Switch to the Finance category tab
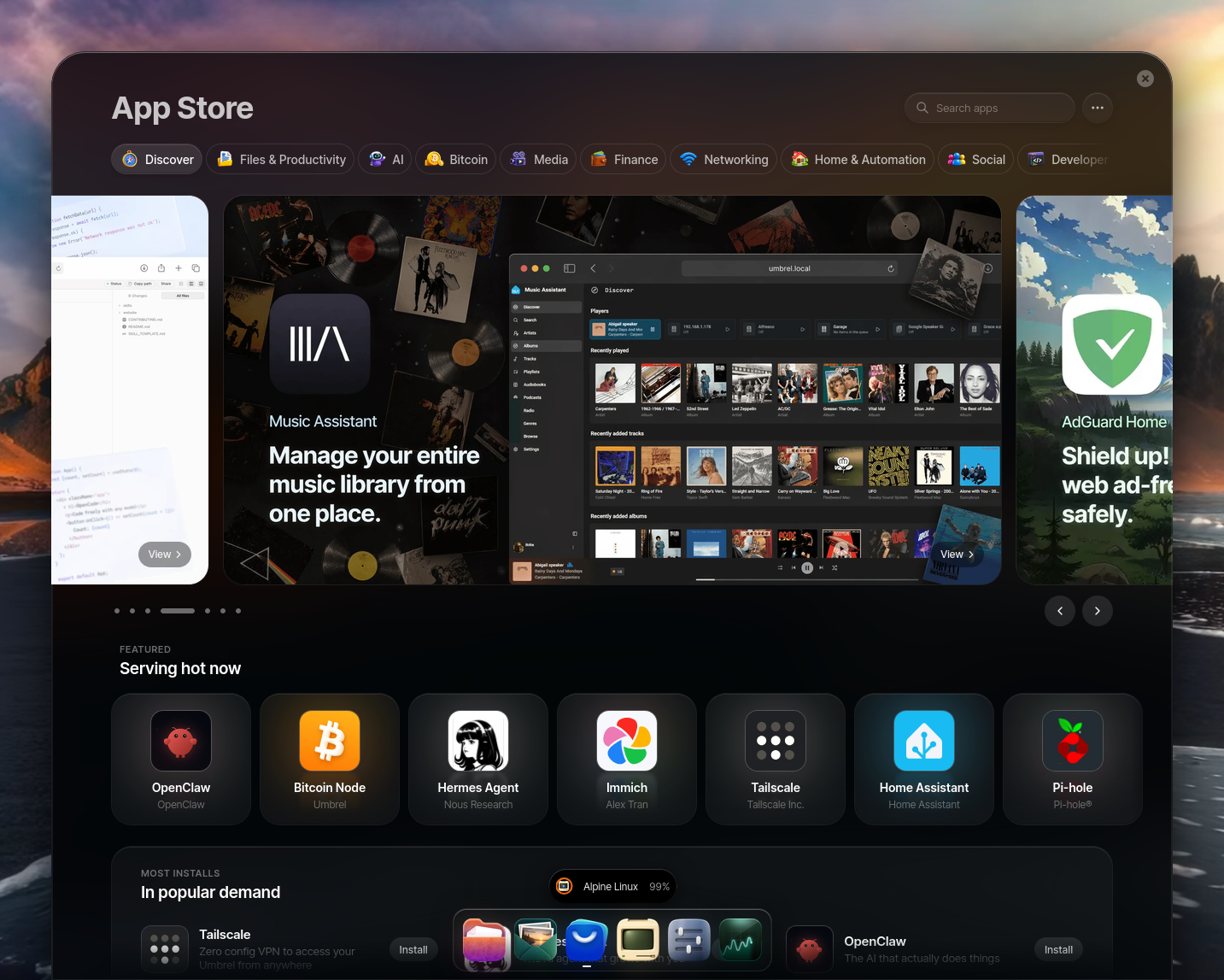This screenshot has width=1224, height=980. coord(624,160)
